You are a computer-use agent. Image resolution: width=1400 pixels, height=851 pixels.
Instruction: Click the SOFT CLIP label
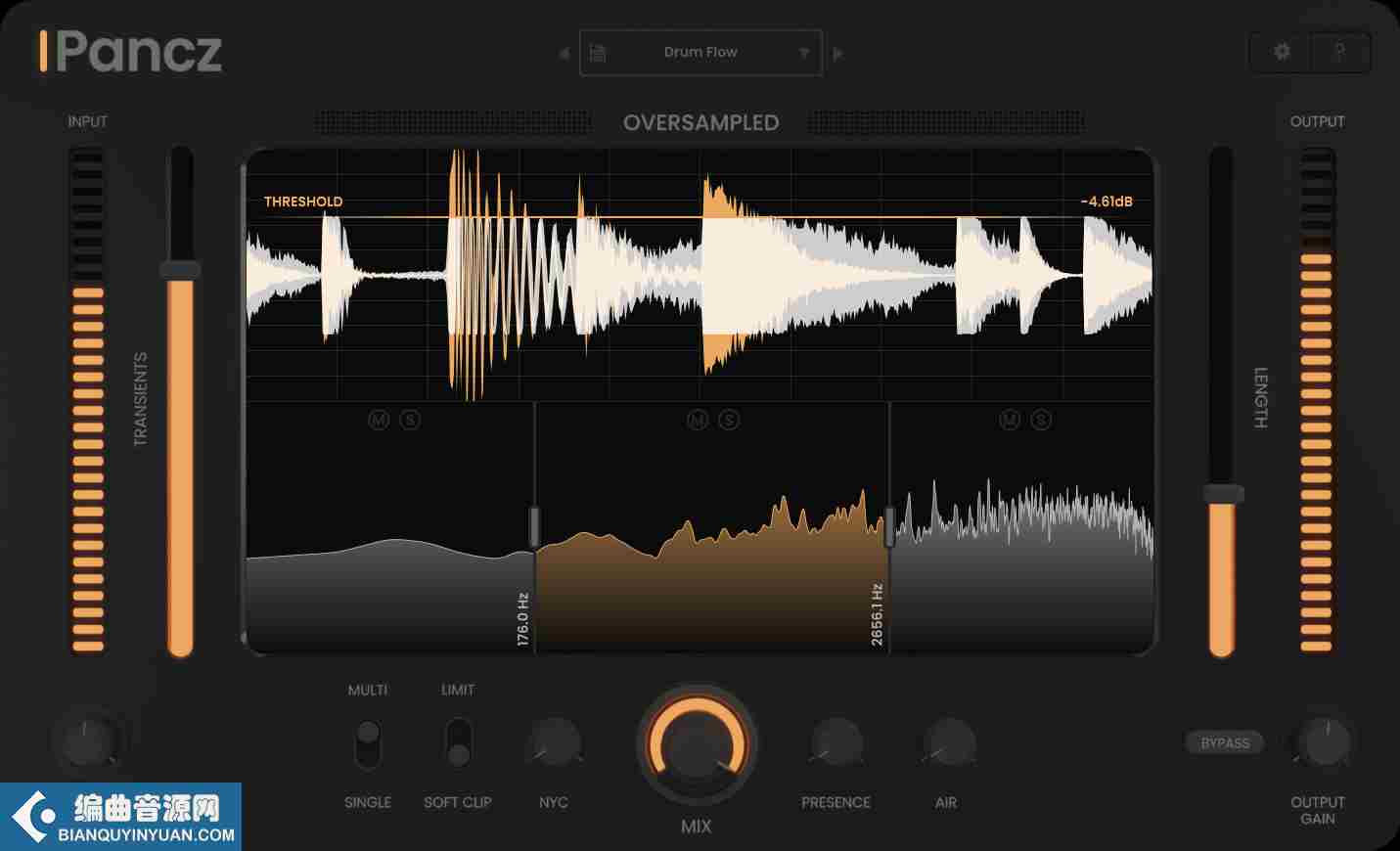pyautogui.click(x=458, y=802)
